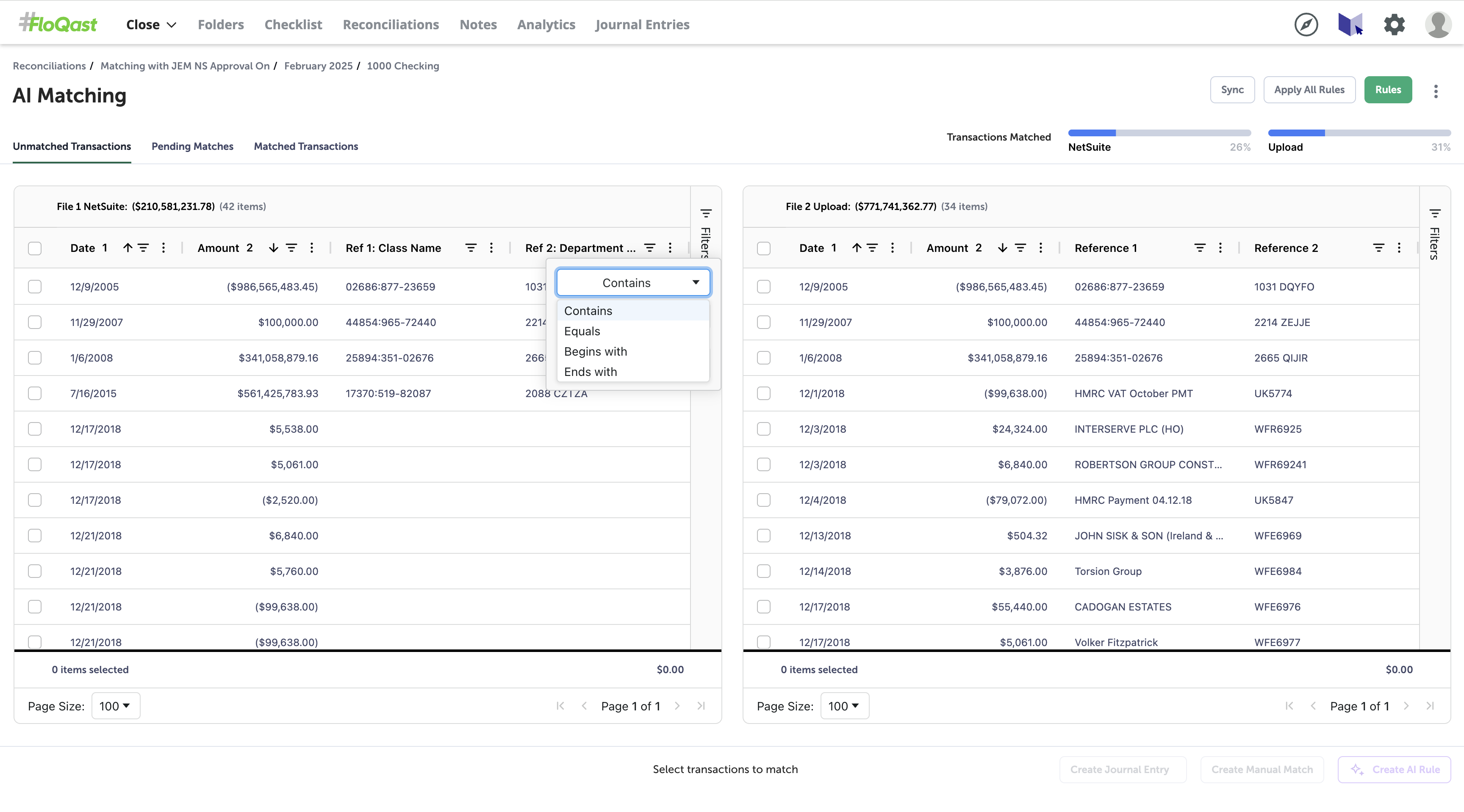
Task: Click the settings gear icon
Action: tap(1394, 25)
